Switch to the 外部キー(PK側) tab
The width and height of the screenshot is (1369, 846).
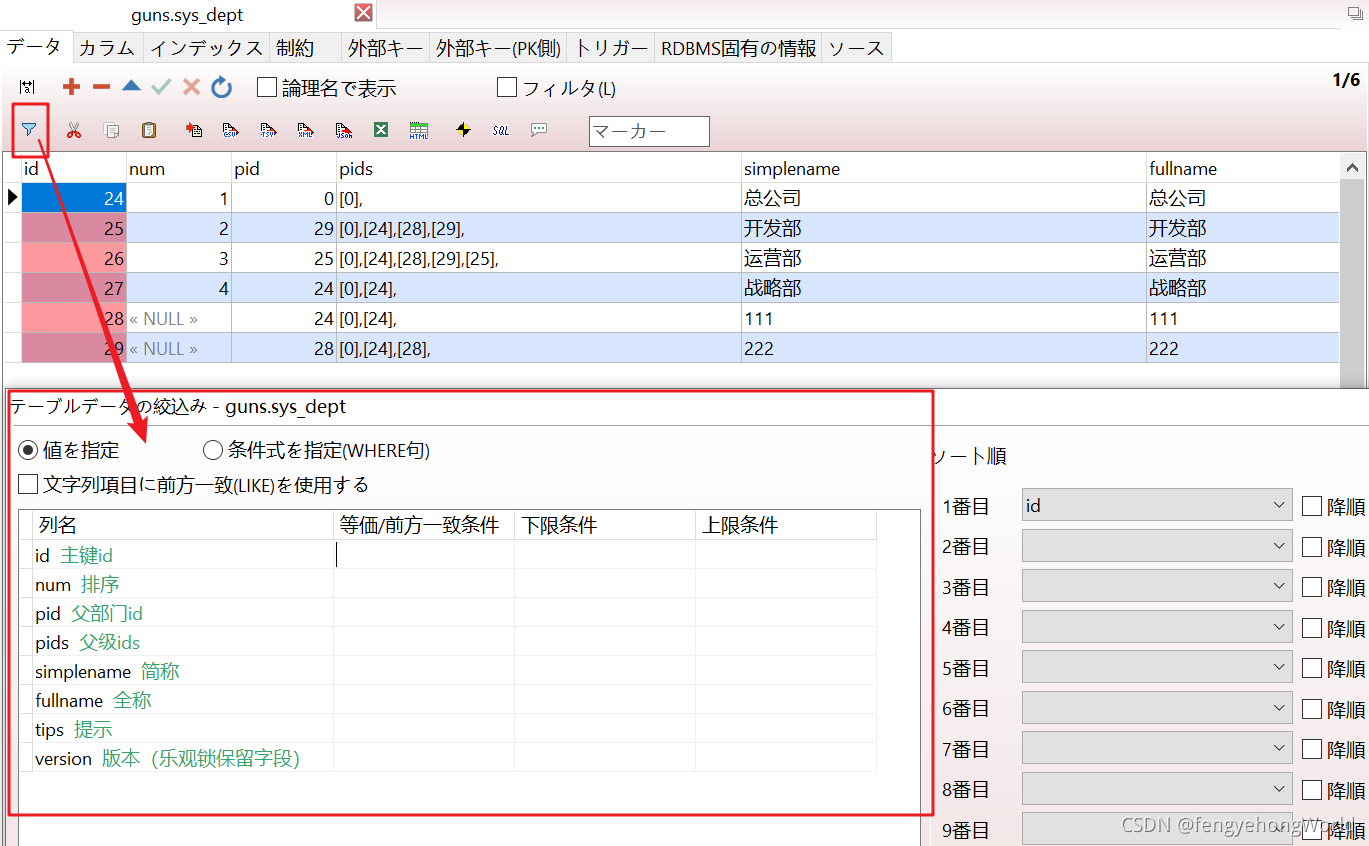pyautogui.click(x=498, y=48)
